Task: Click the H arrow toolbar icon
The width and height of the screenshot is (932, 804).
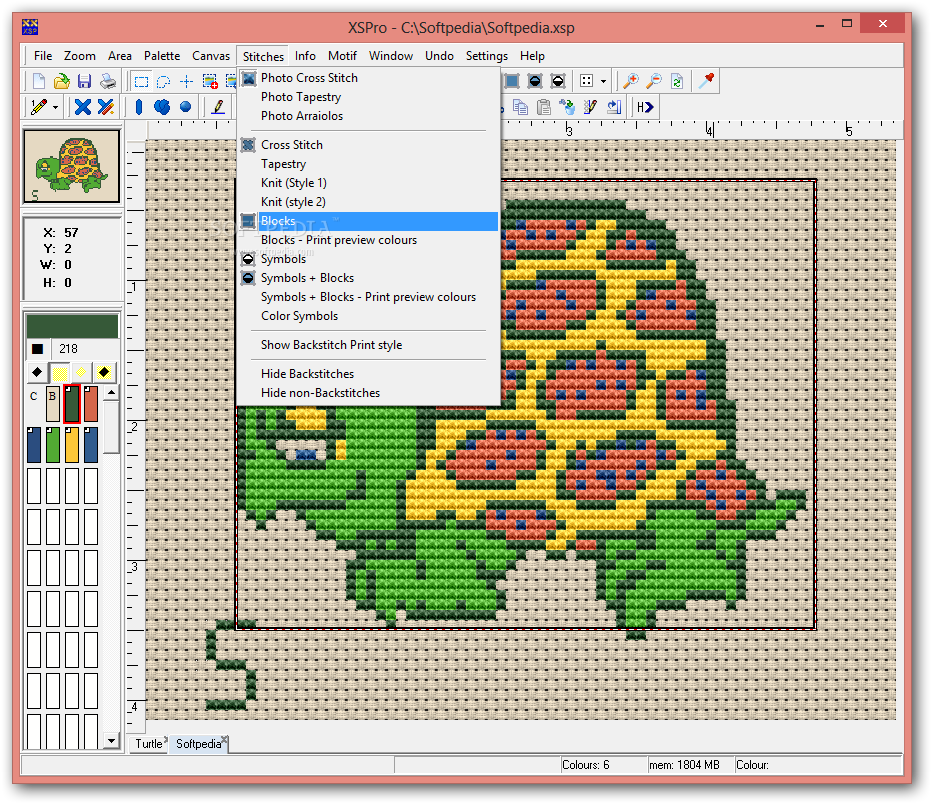Action: tap(645, 107)
